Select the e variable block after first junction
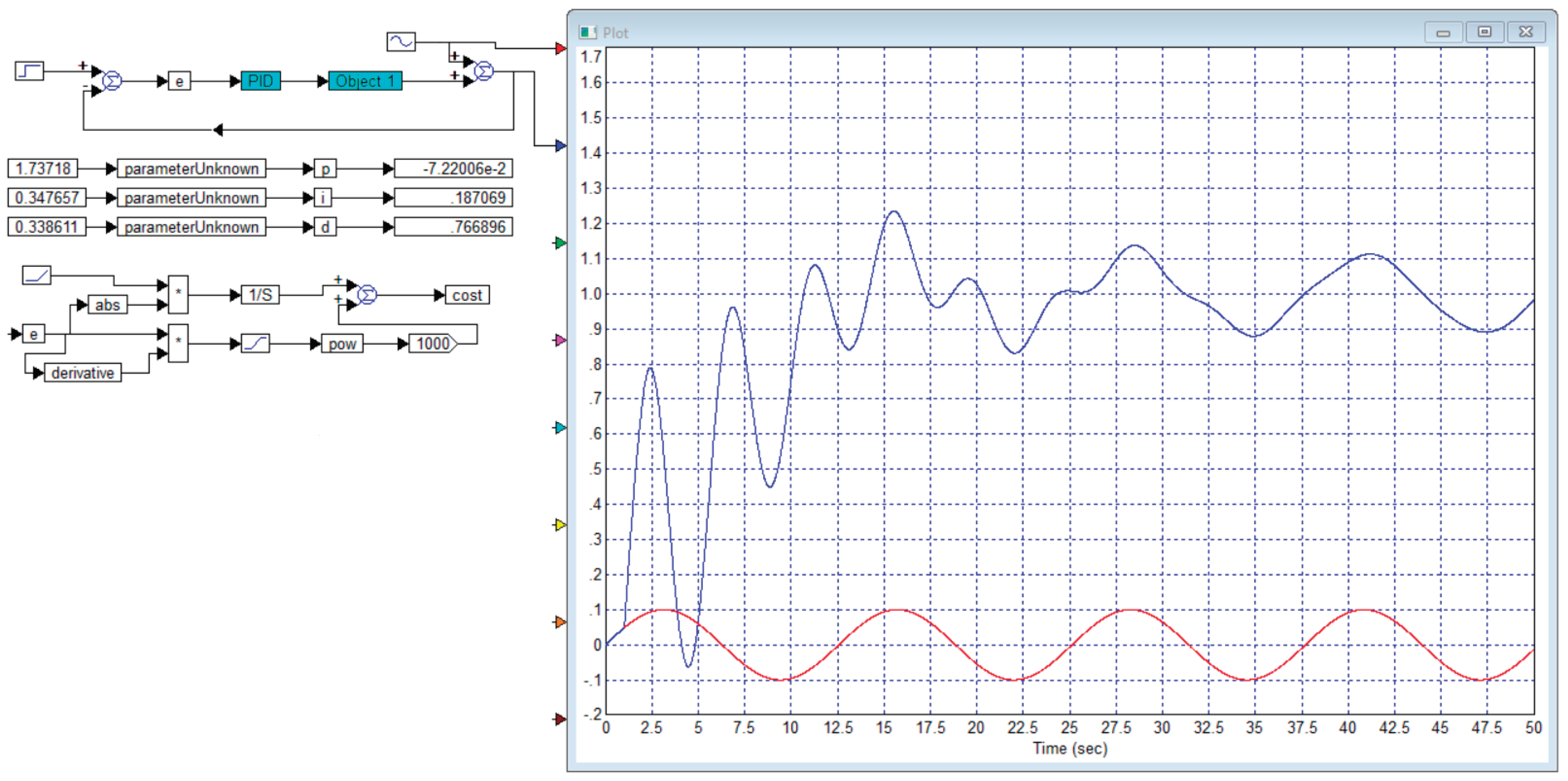The image size is (1568, 781). [x=179, y=81]
